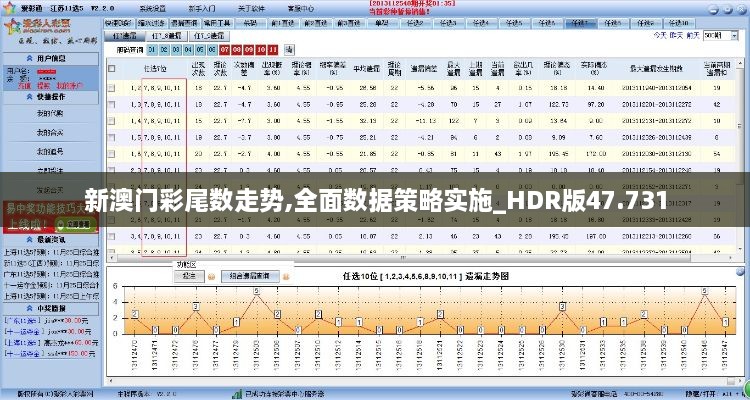
Task: Tick checkbox for row 1,2,7,8,9,10,11
Action: [111, 88]
